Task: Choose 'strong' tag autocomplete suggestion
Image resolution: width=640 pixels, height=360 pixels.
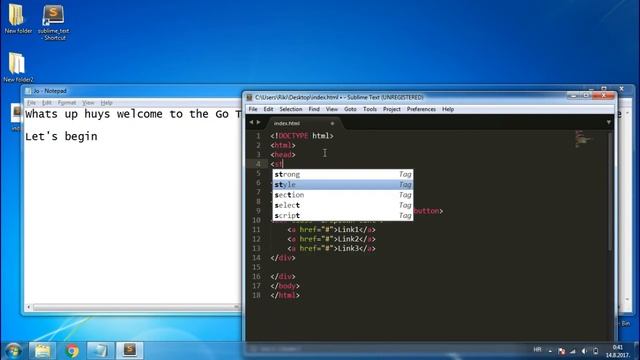Action: 343,174
